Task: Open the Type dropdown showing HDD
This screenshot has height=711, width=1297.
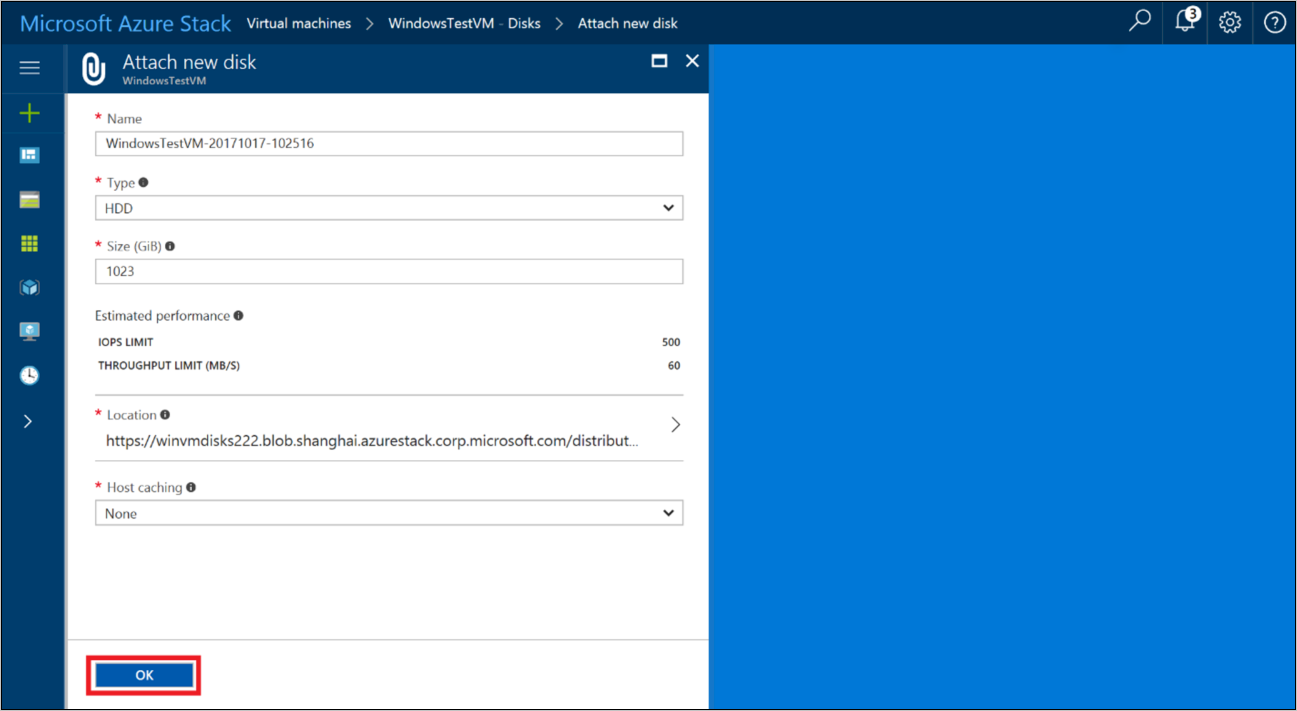Action: click(388, 207)
